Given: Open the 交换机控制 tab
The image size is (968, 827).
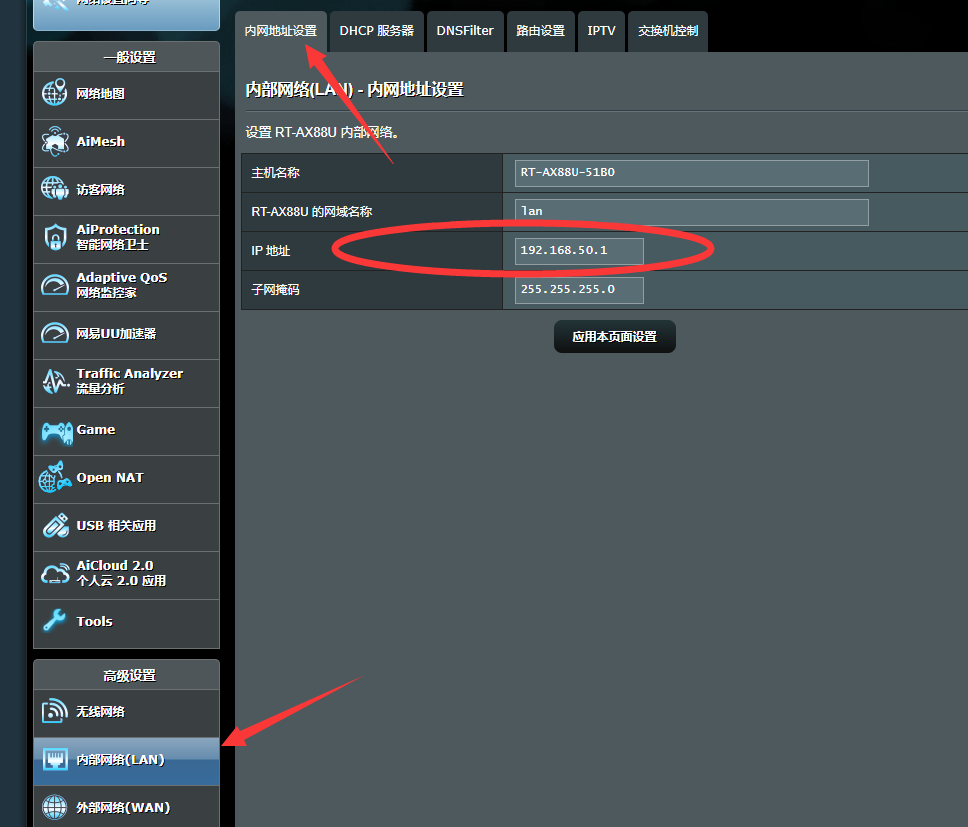Looking at the screenshot, I should click(x=668, y=31).
